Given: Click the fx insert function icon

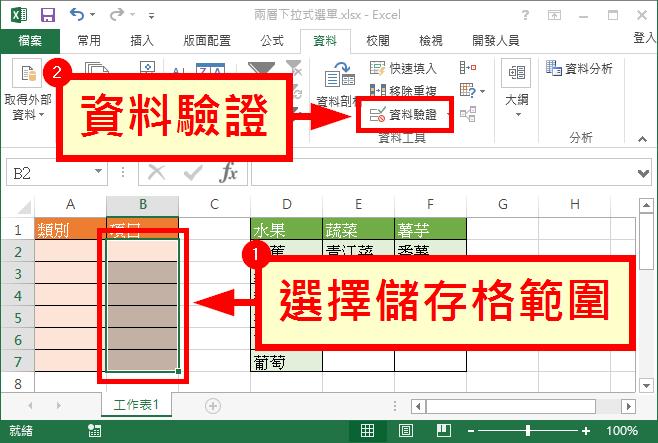Looking at the screenshot, I should (x=228, y=172).
